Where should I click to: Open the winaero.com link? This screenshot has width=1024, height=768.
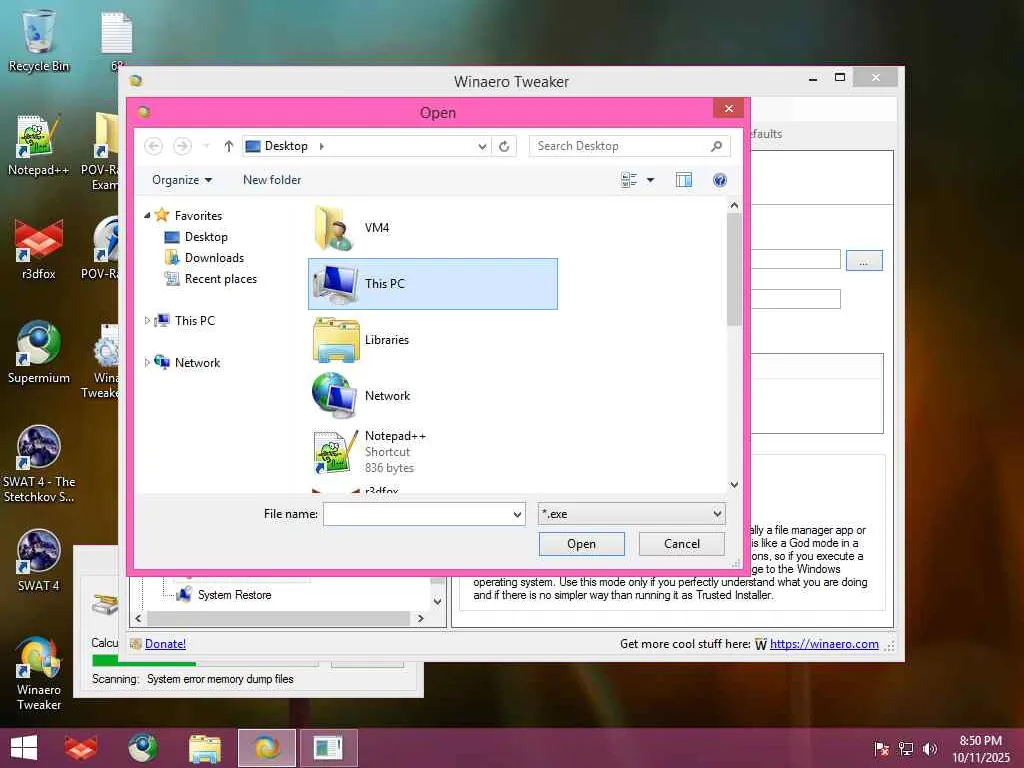point(824,644)
